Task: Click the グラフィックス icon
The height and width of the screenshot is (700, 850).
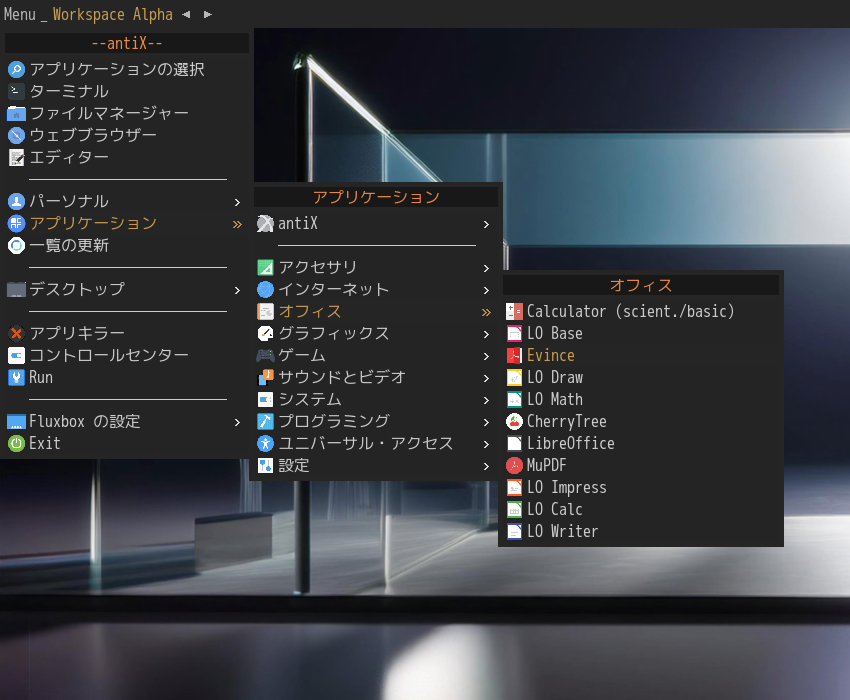Action: tap(265, 333)
